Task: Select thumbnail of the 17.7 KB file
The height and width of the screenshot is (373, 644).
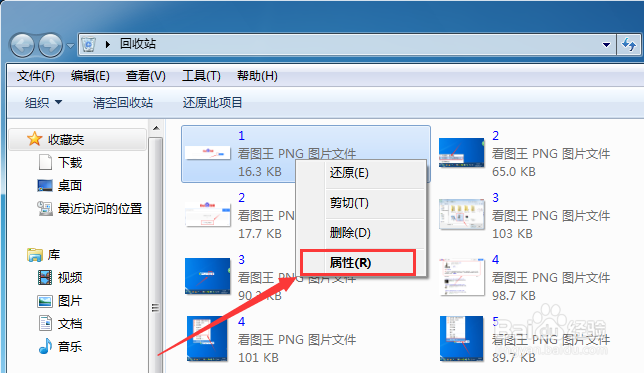Action: coord(207,214)
